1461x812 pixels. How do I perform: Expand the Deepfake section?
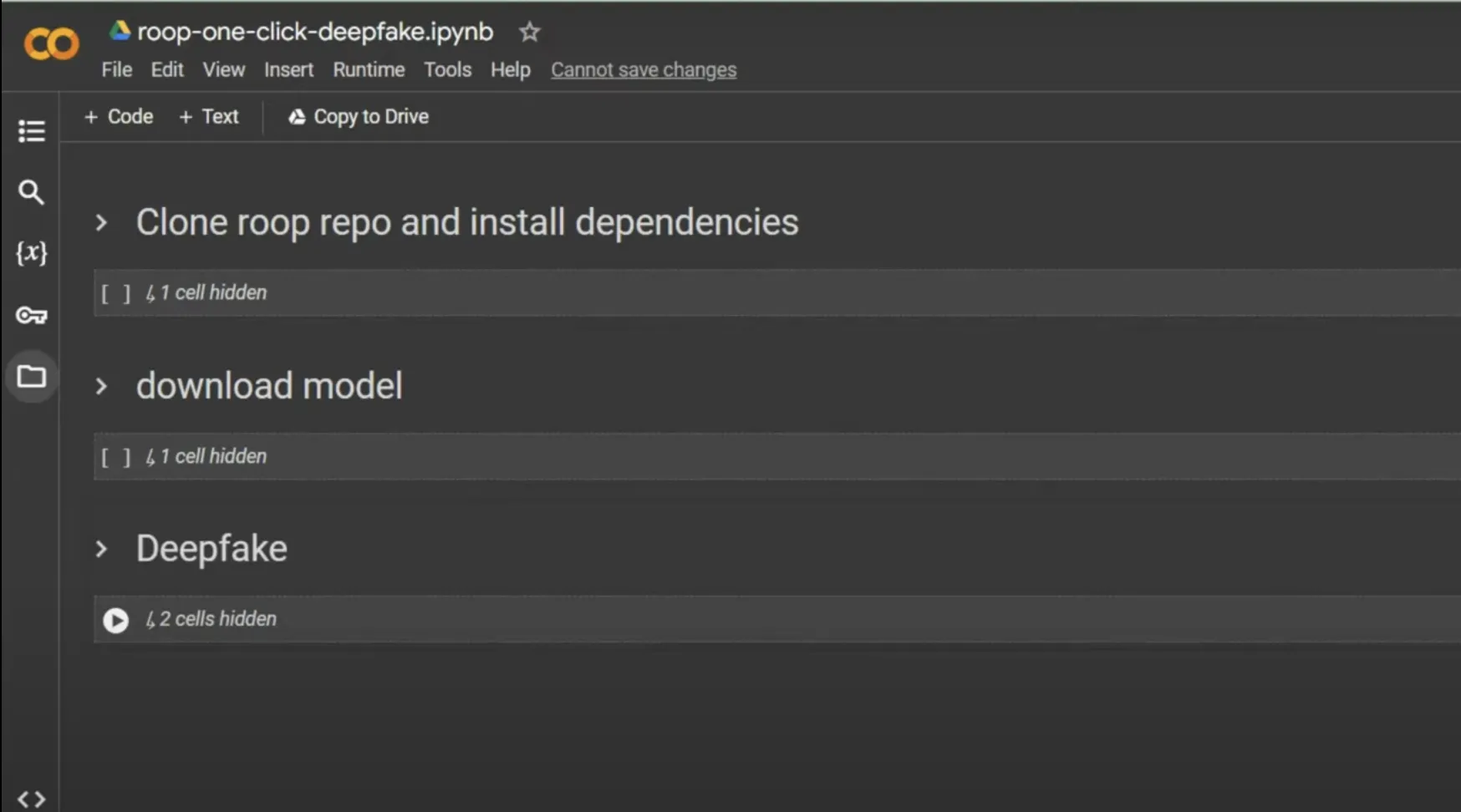coord(101,549)
